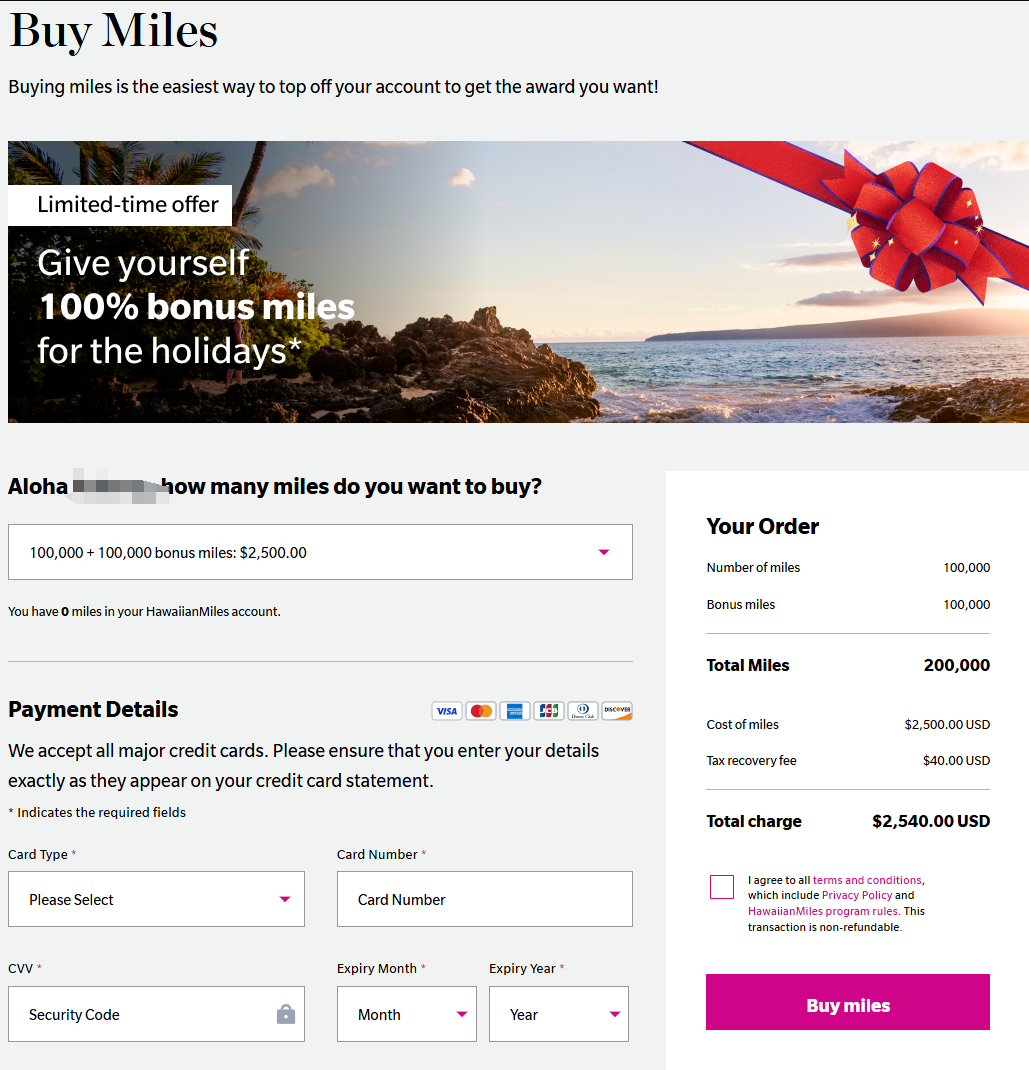1029x1070 pixels.
Task: Check the terms and conditions agreement box
Action: 722,887
